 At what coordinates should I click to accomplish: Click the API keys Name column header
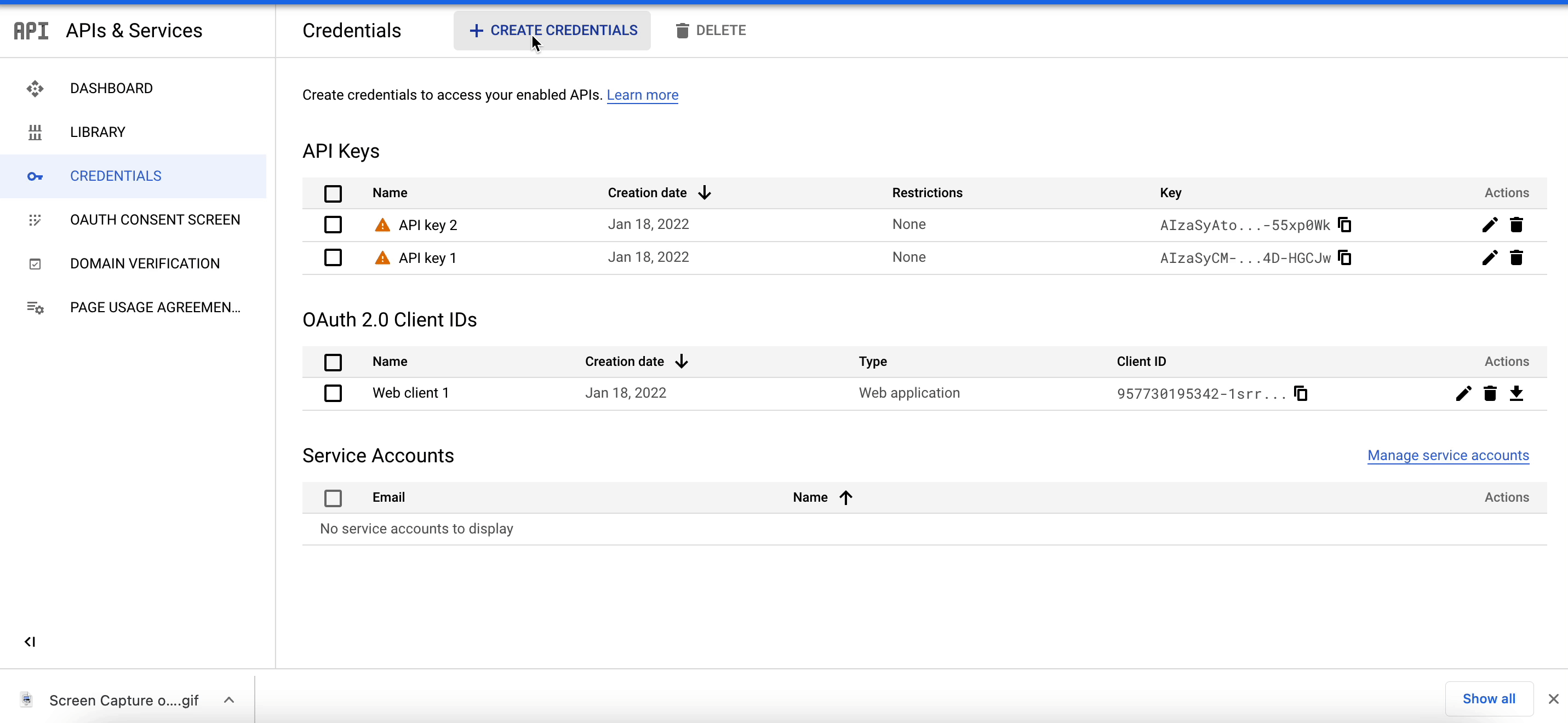tap(390, 193)
